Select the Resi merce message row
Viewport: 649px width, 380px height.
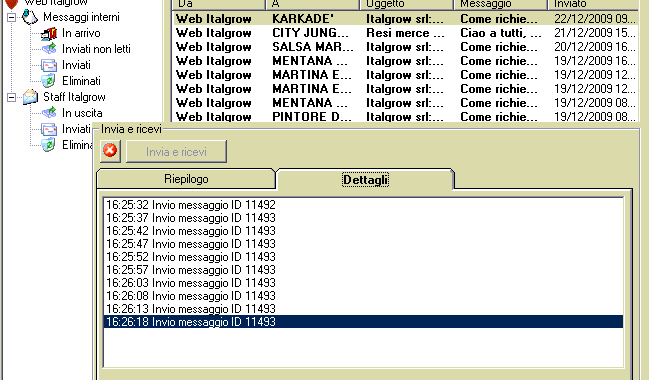click(405, 33)
